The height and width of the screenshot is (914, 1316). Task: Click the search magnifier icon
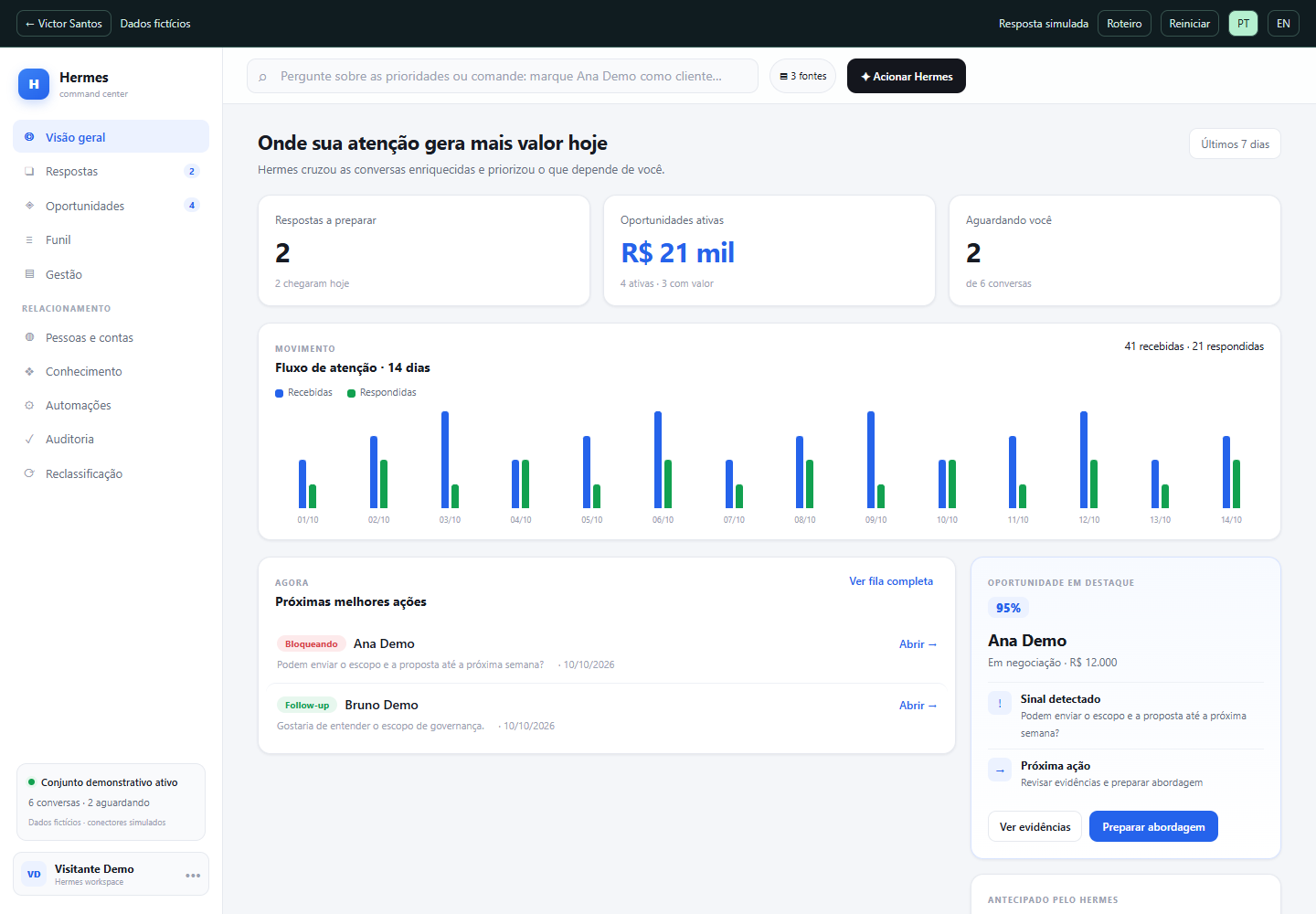click(263, 77)
